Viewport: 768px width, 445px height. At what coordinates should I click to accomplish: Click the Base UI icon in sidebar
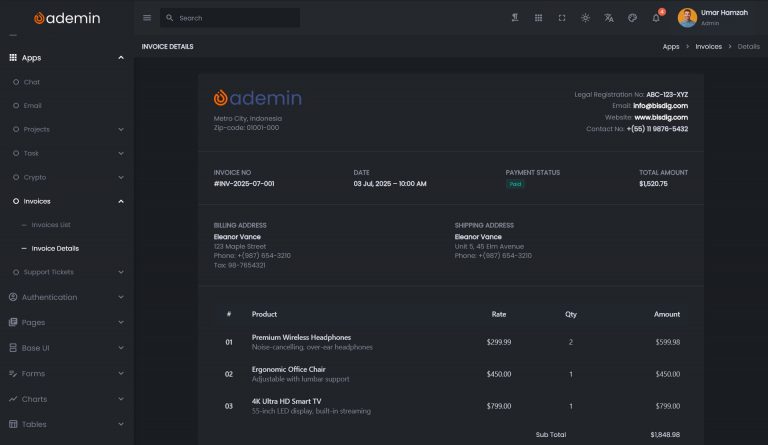(13, 348)
